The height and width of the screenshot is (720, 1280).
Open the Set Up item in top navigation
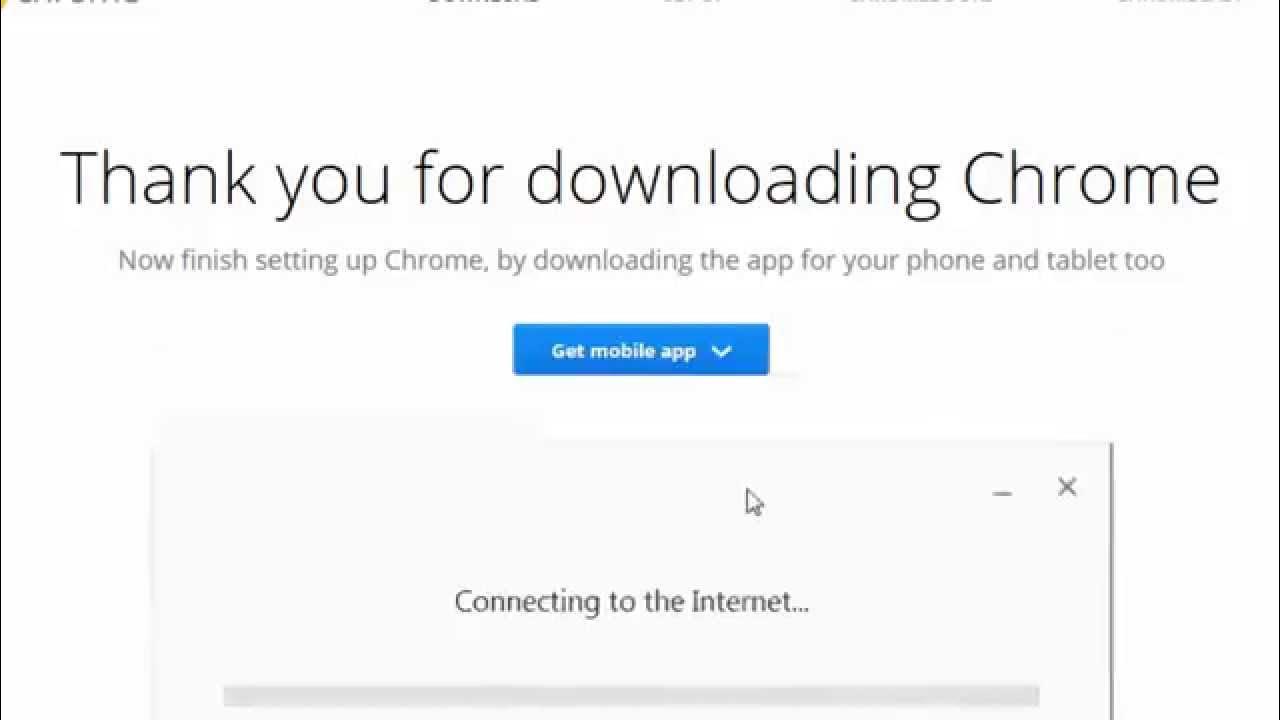[692, 3]
